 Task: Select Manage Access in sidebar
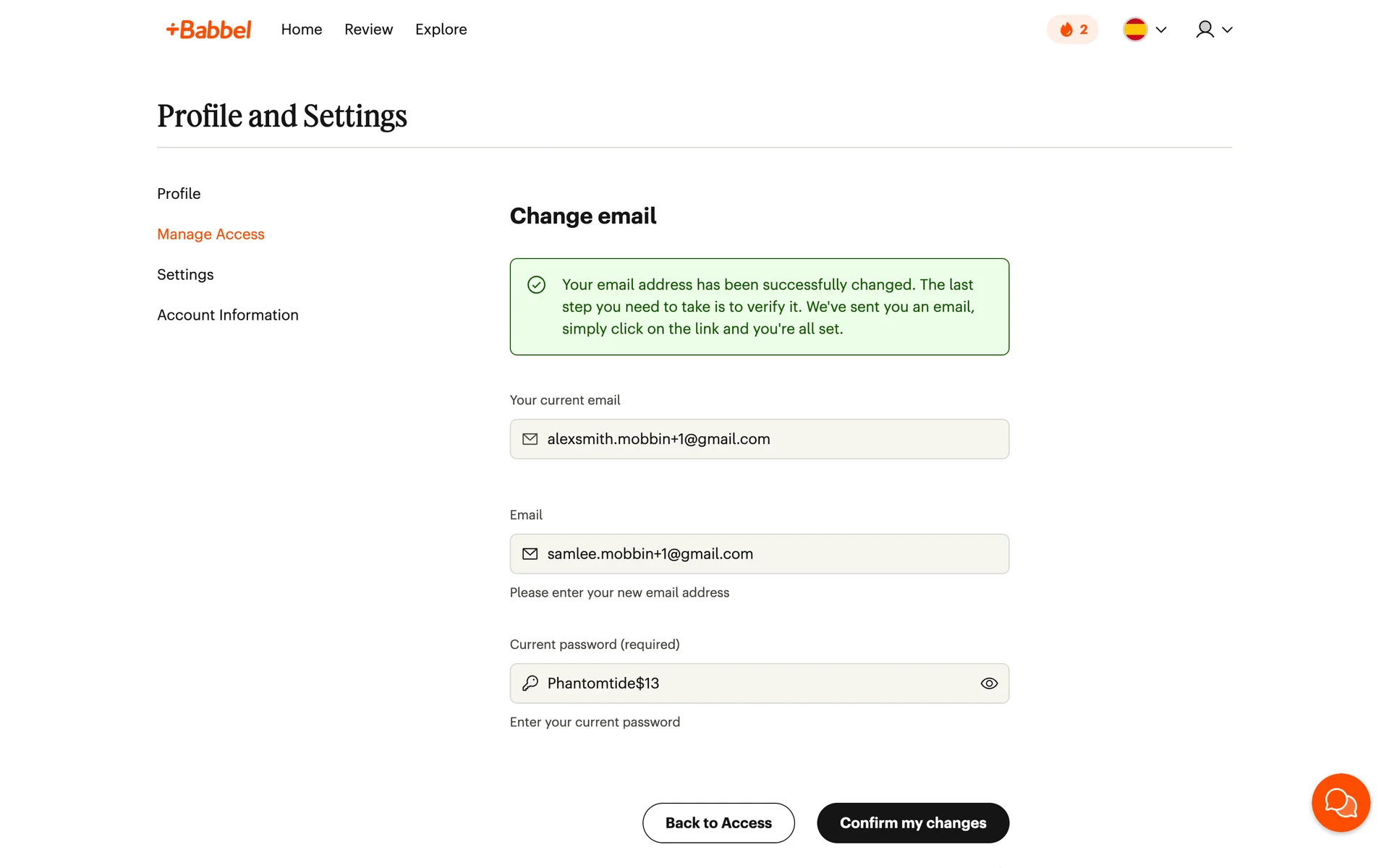211,234
